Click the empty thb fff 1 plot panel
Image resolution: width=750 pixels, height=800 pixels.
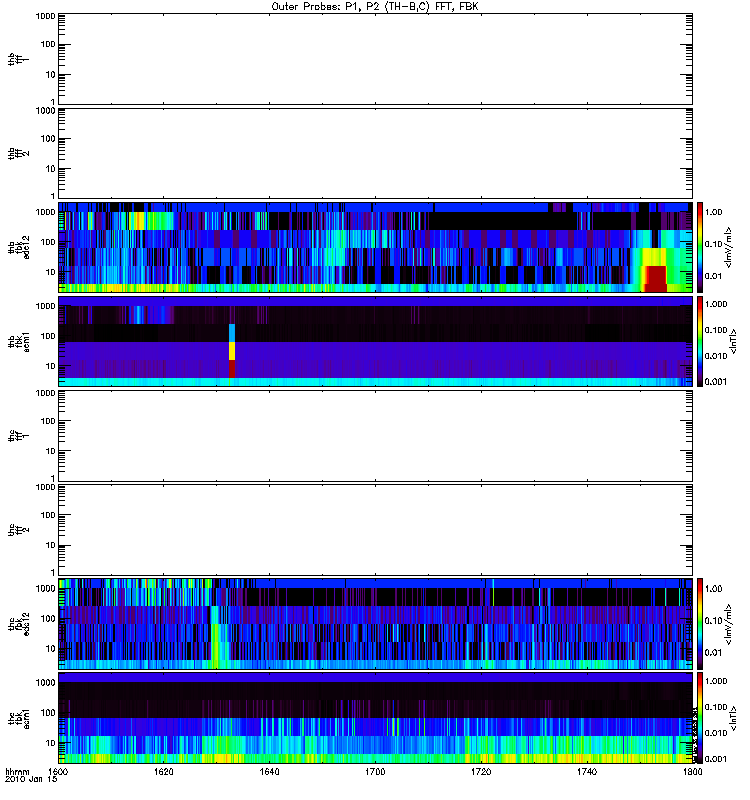pyautogui.click(x=375, y=59)
